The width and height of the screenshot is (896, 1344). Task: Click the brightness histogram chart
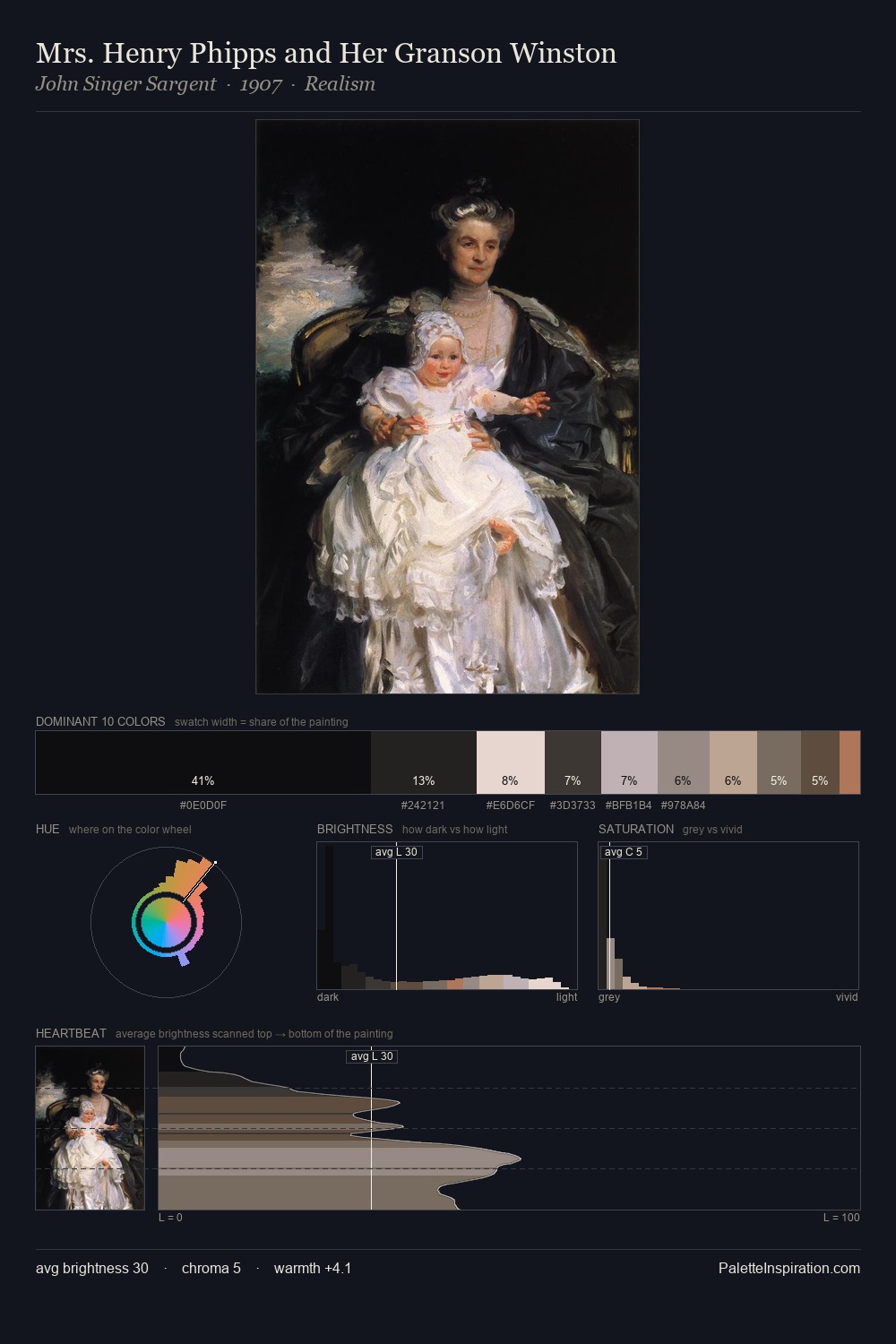[447, 916]
